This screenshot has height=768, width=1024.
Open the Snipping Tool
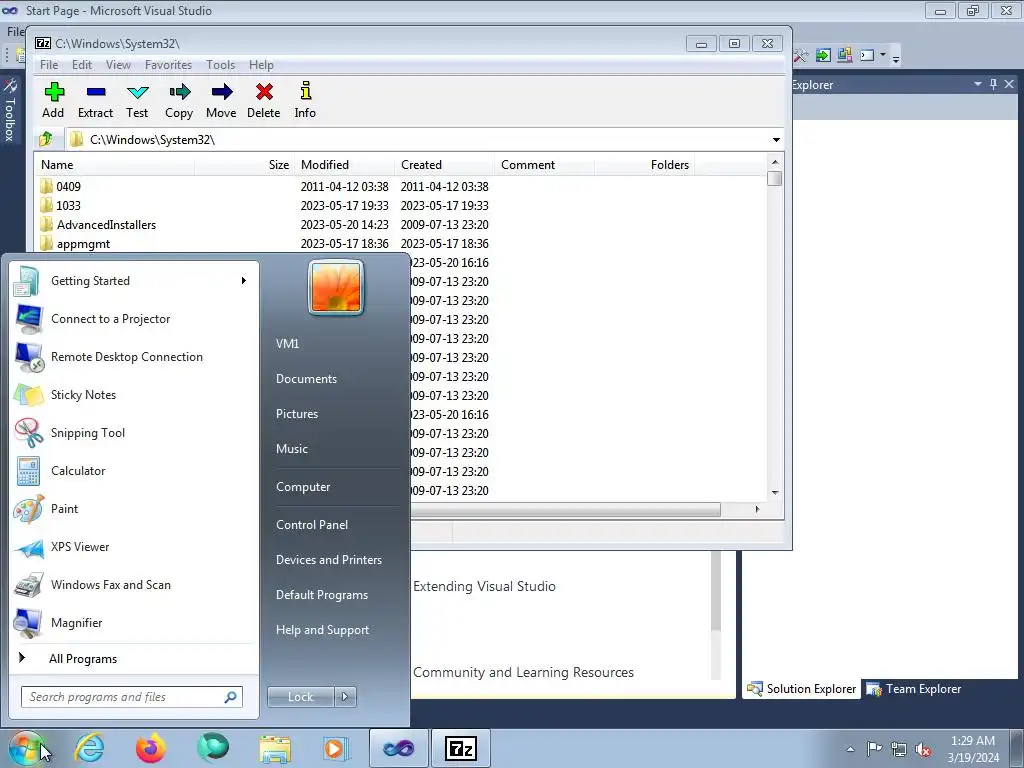tap(131, 432)
